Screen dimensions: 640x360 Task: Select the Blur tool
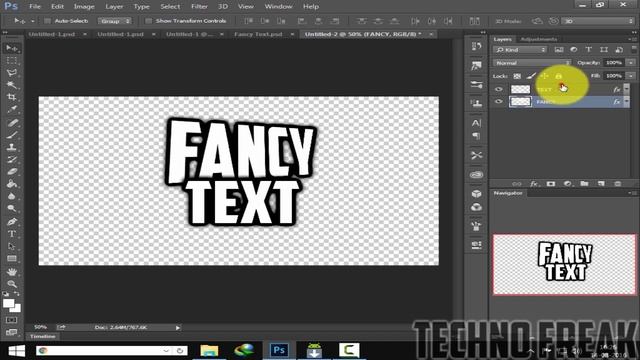coord(12,196)
